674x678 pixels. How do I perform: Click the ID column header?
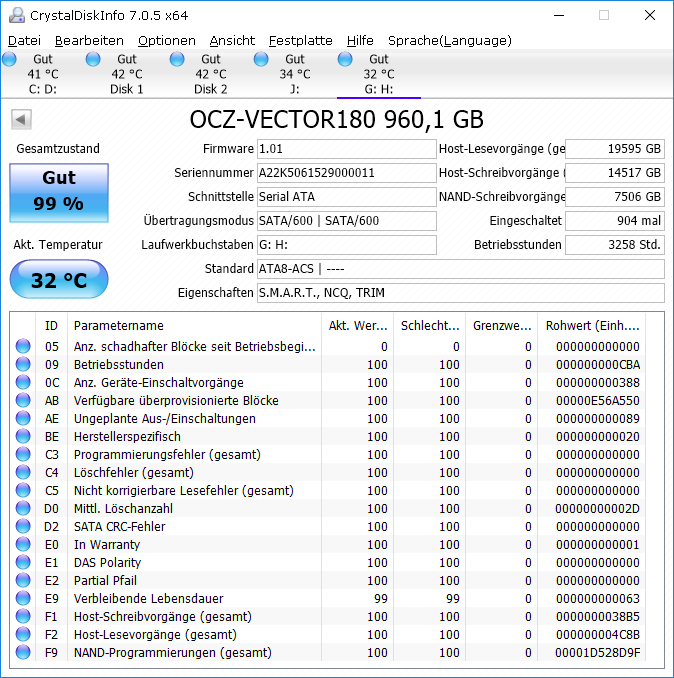tap(51, 326)
